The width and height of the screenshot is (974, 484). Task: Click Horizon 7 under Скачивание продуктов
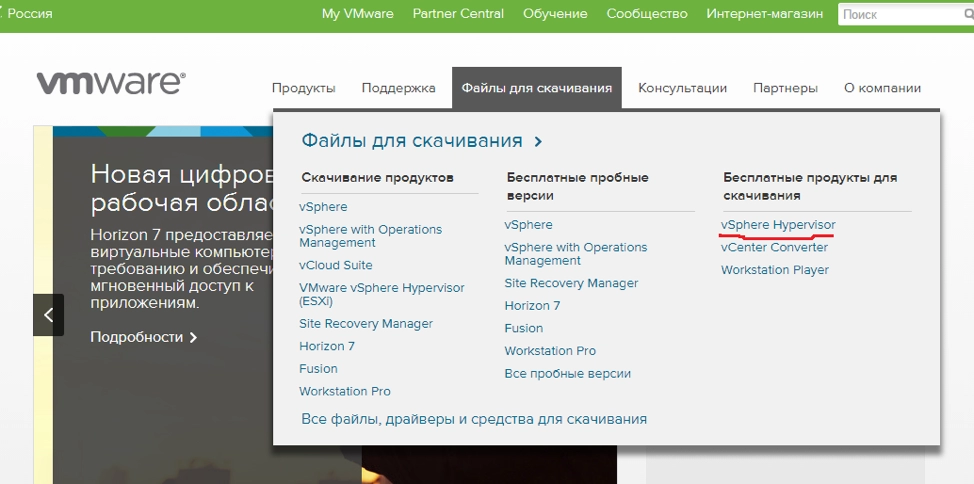(x=327, y=346)
